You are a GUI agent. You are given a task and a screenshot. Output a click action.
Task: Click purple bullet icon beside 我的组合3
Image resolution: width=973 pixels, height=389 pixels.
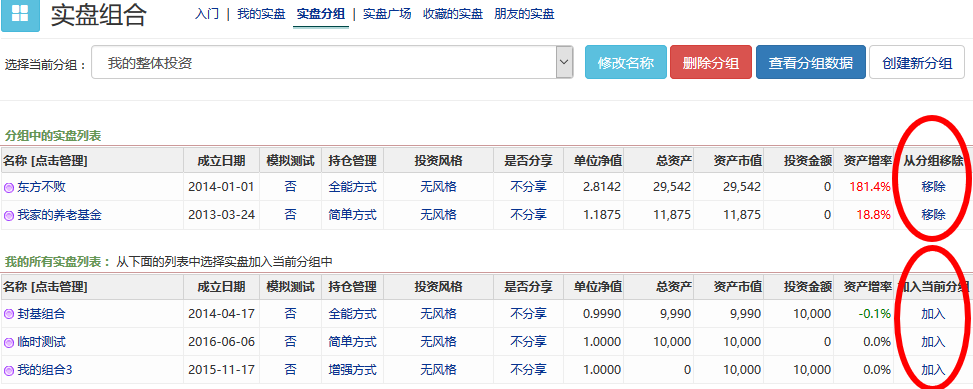(x=9, y=370)
